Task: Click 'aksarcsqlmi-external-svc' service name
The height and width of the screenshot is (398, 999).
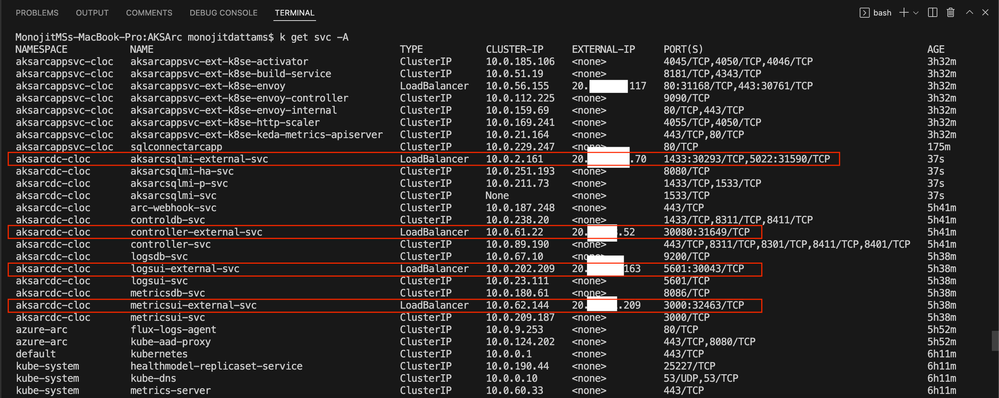Action: [199, 159]
